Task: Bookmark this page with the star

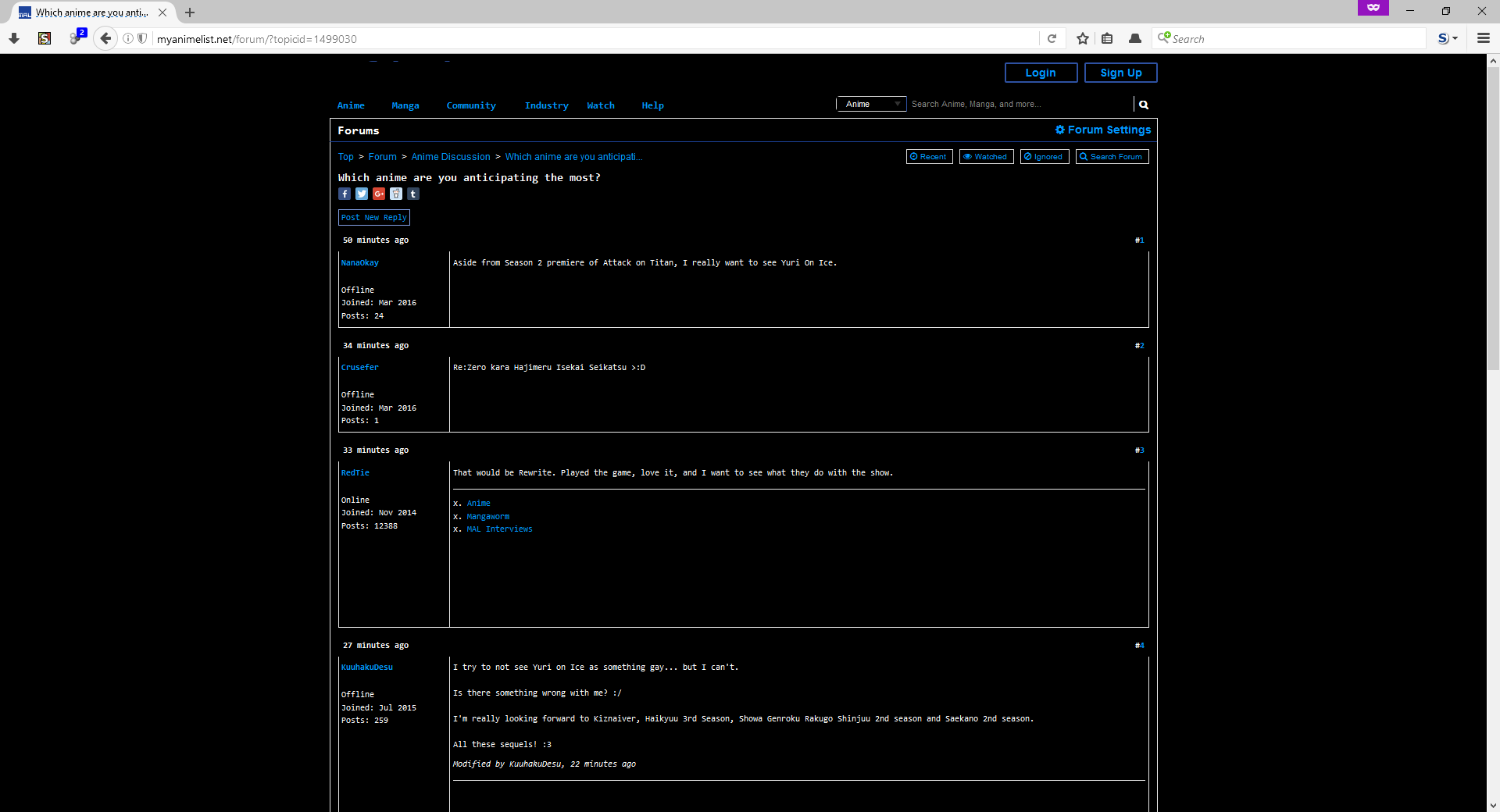Action: click(x=1083, y=38)
